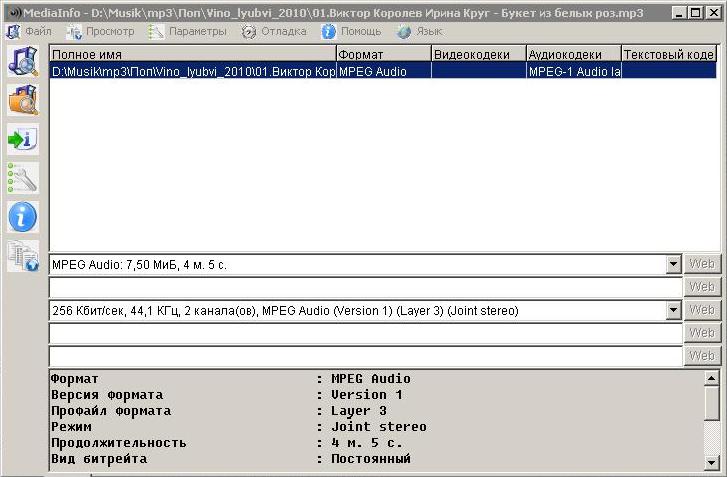Click the Профайл формата label
This screenshot has height=477, width=727.
tap(111, 411)
